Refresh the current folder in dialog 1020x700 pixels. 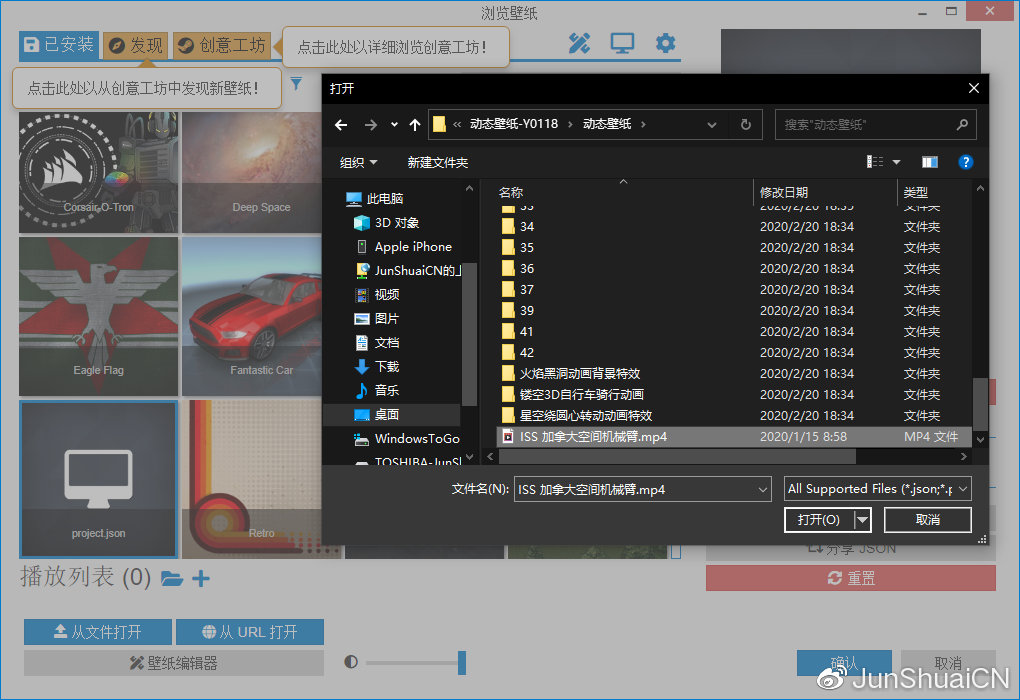coord(745,124)
